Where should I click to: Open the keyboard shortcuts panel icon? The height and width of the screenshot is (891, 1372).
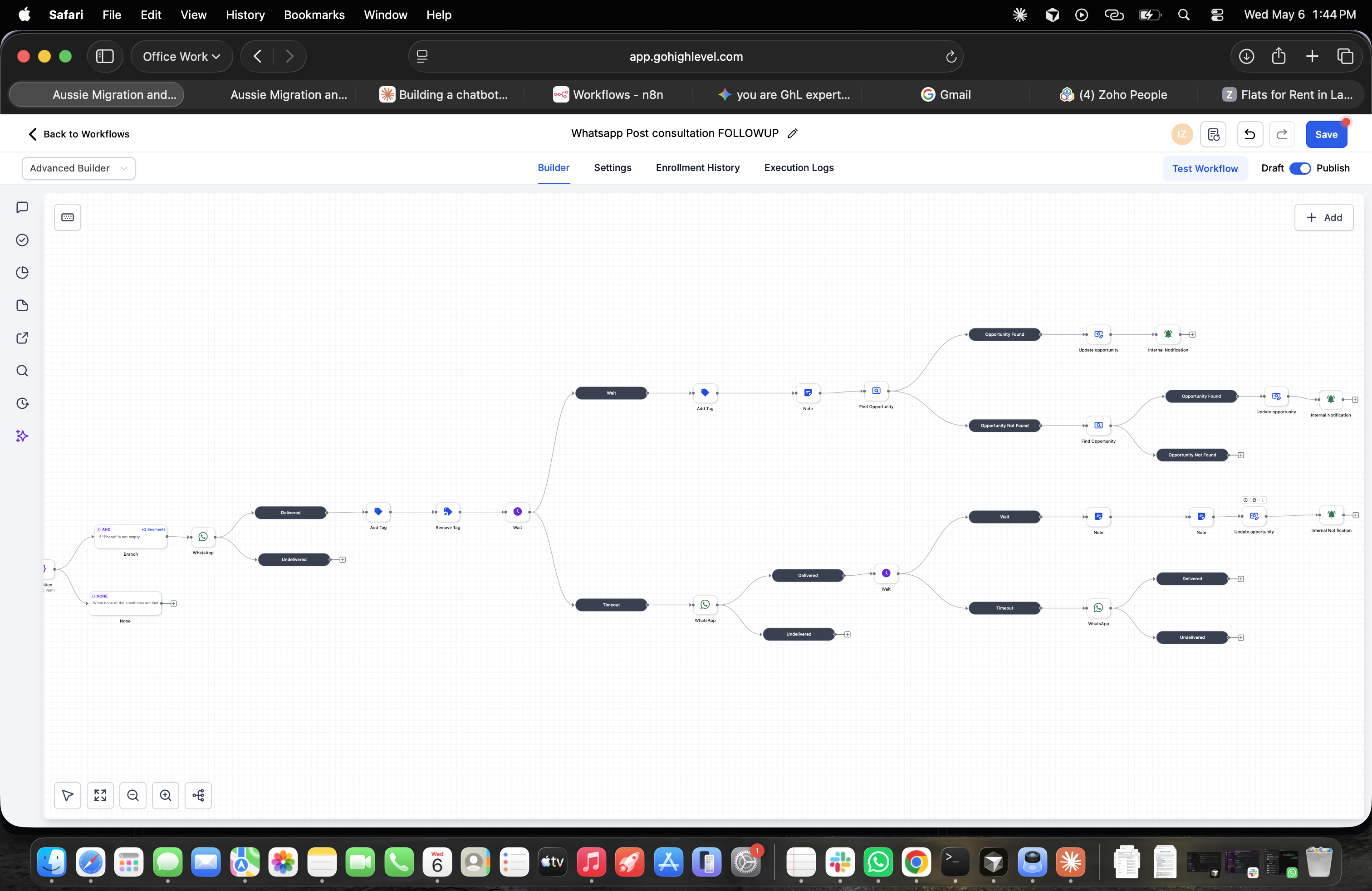coord(68,217)
